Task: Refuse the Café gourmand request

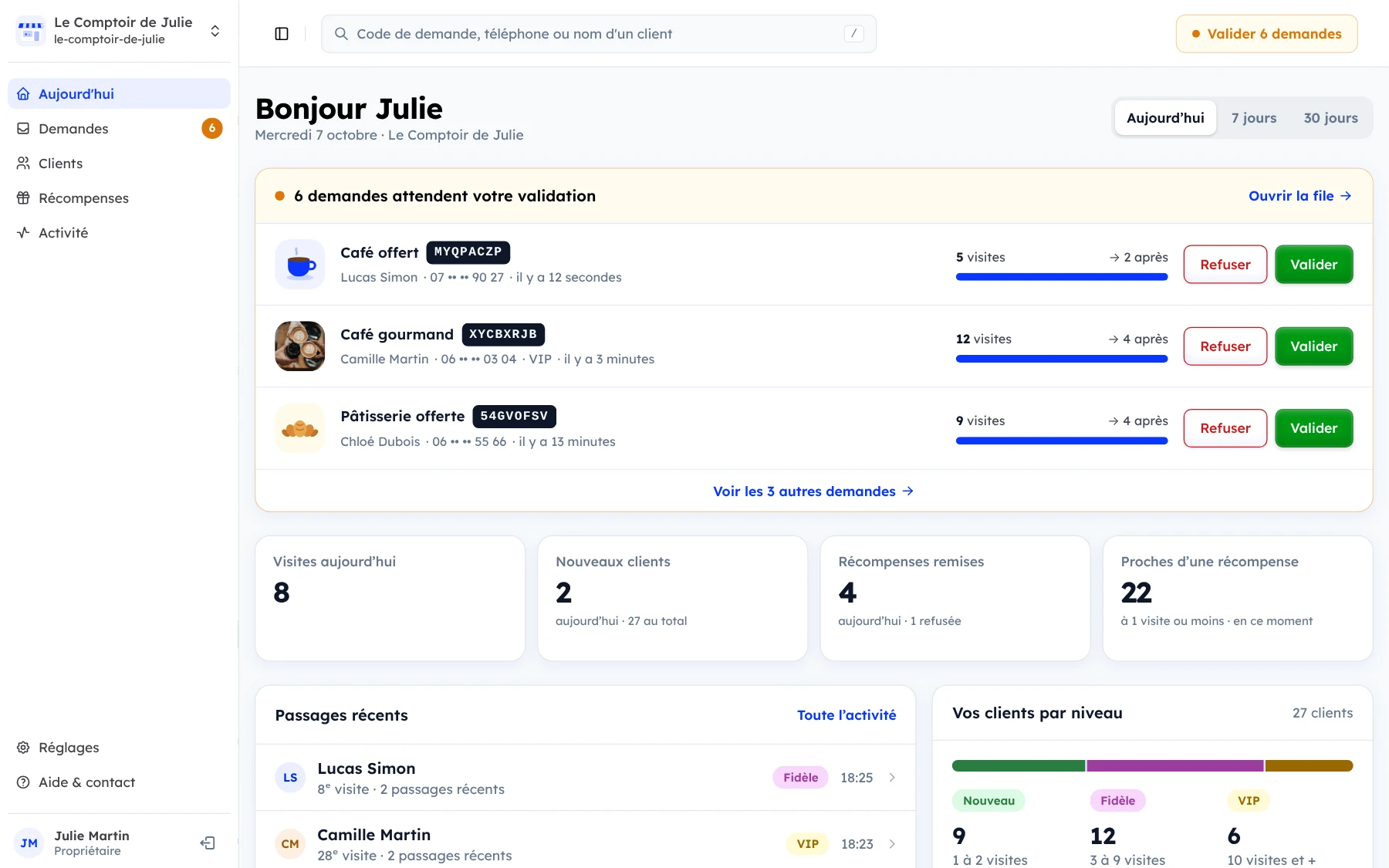Action: (1225, 346)
